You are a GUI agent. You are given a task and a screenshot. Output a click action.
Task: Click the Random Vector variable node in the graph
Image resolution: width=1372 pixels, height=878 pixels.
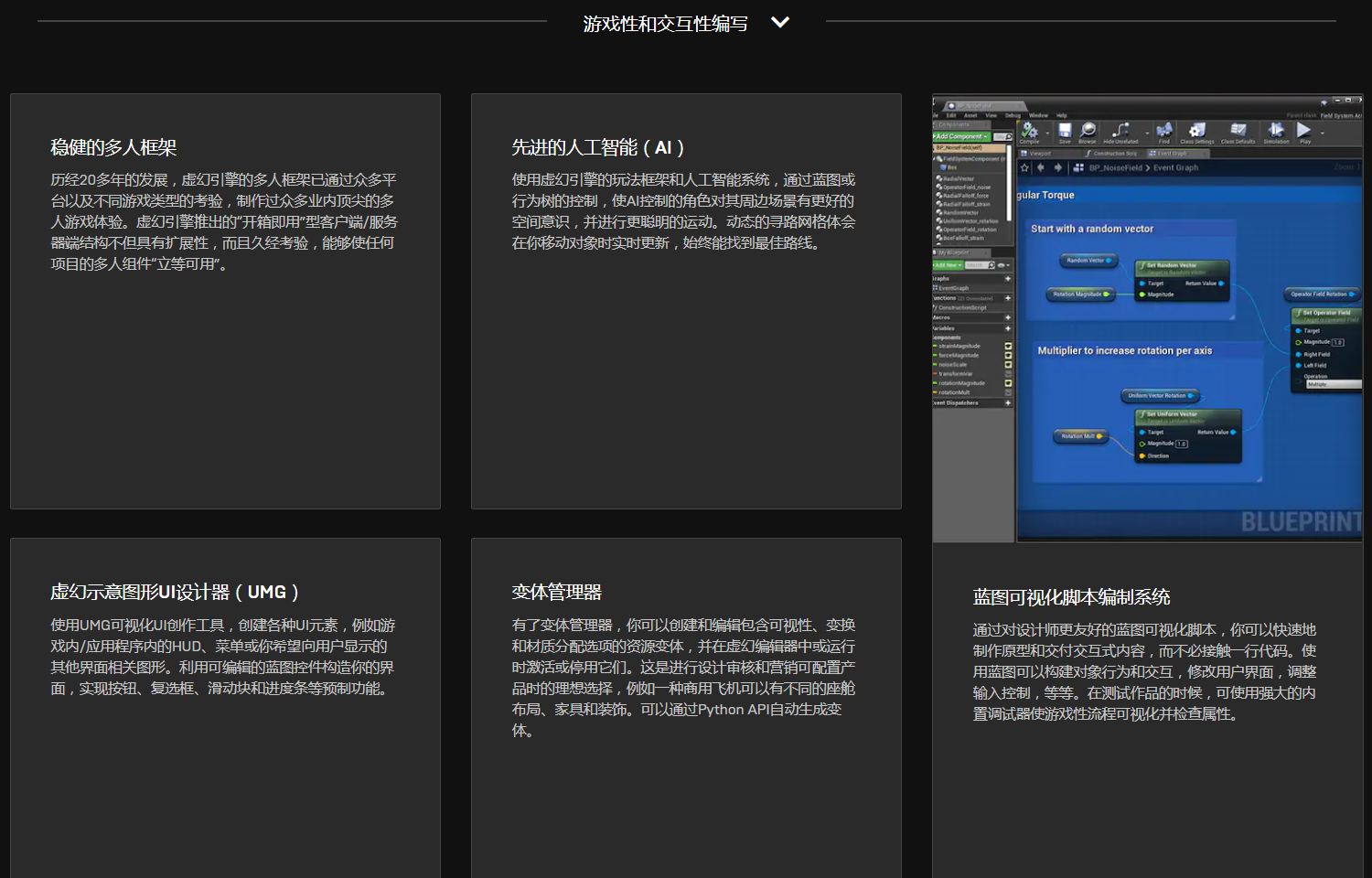pos(1088,261)
